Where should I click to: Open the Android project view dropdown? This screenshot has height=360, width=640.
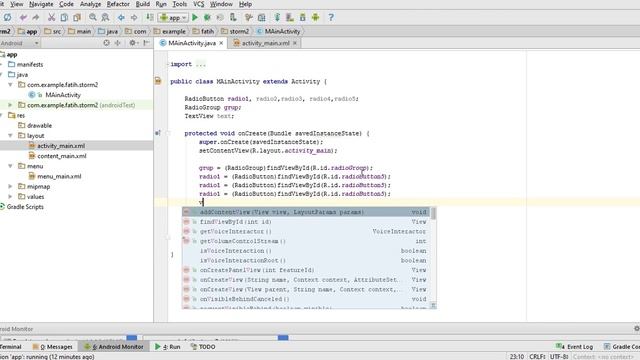tap(19, 43)
